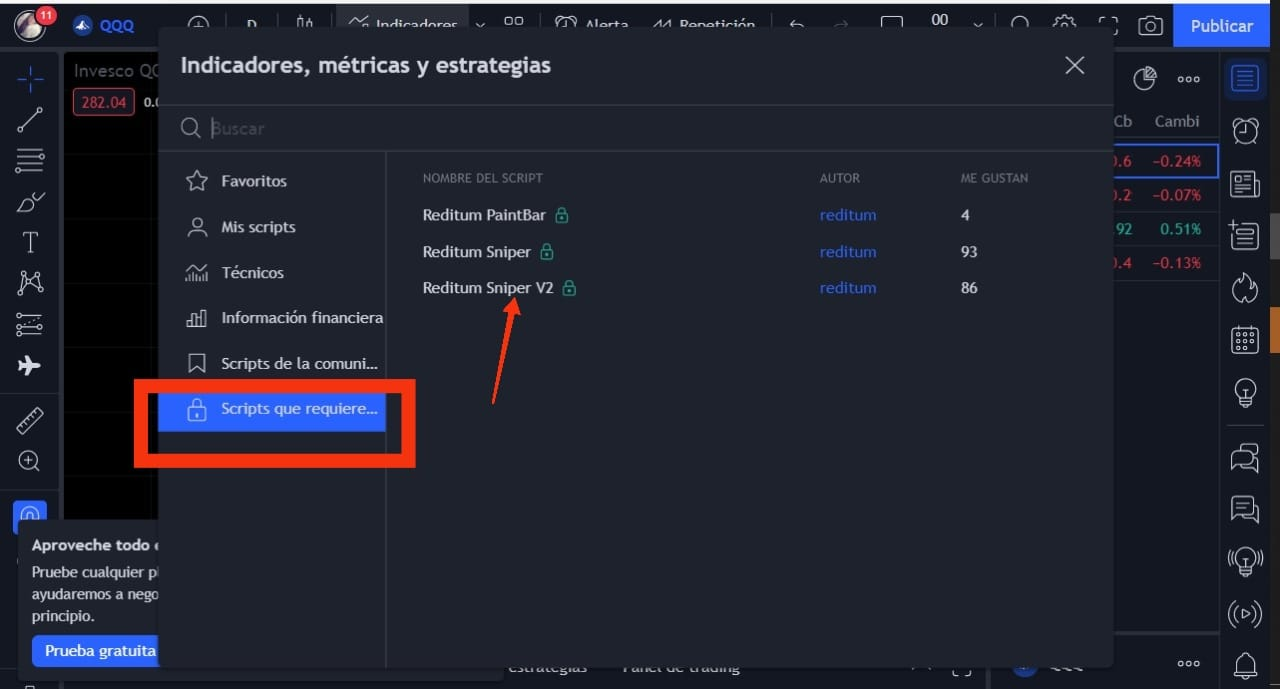Open reditum author link in PaintBar row
This screenshot has height=689, width=1280.
tap(848, 215)
